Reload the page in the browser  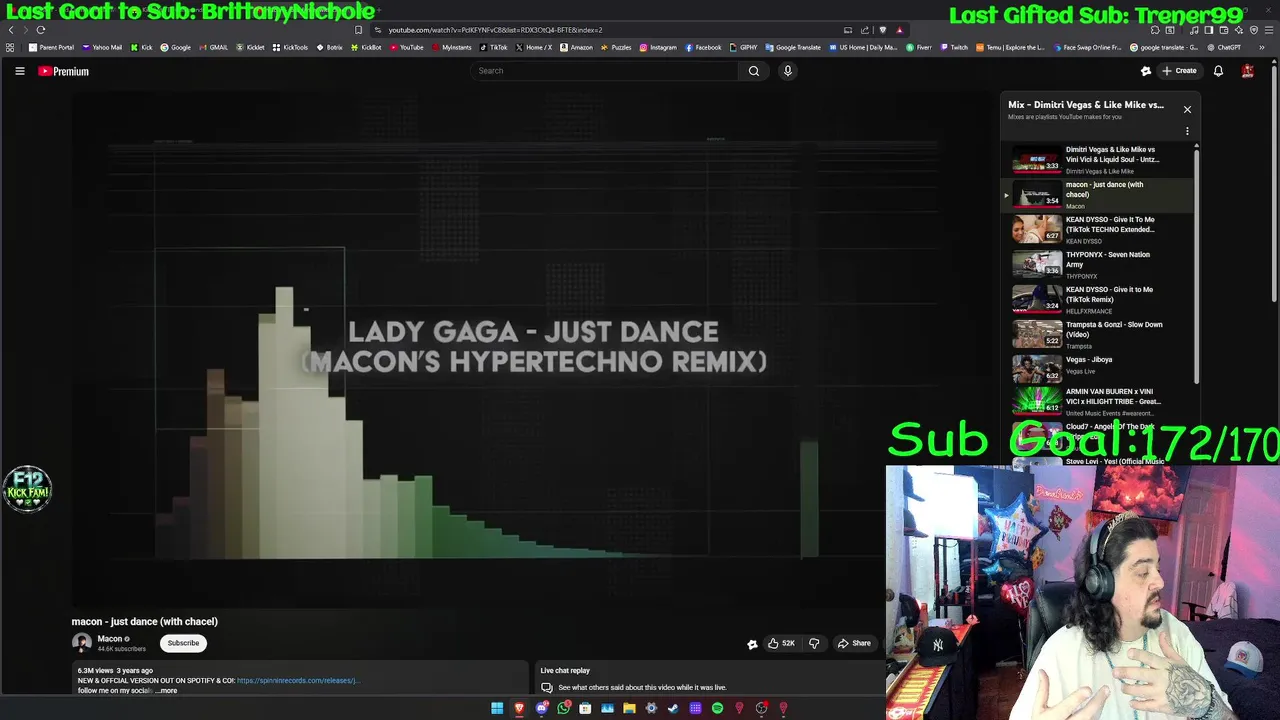click(41, 30)
